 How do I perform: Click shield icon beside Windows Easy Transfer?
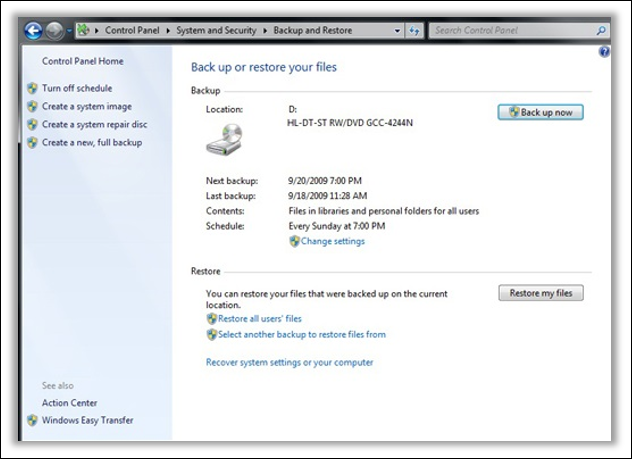32,420
